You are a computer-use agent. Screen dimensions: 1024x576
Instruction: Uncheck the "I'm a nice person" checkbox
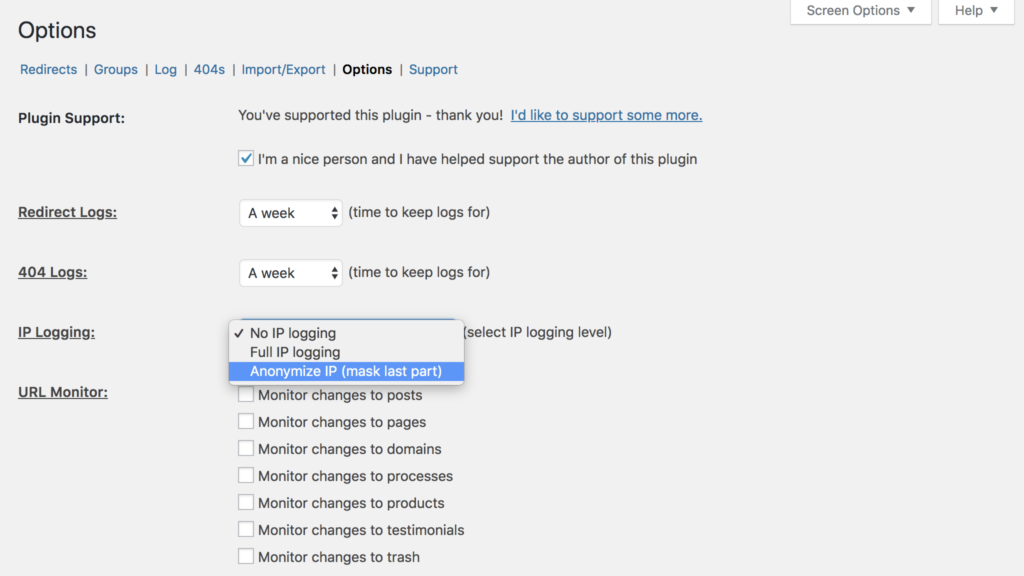(246, 158)
